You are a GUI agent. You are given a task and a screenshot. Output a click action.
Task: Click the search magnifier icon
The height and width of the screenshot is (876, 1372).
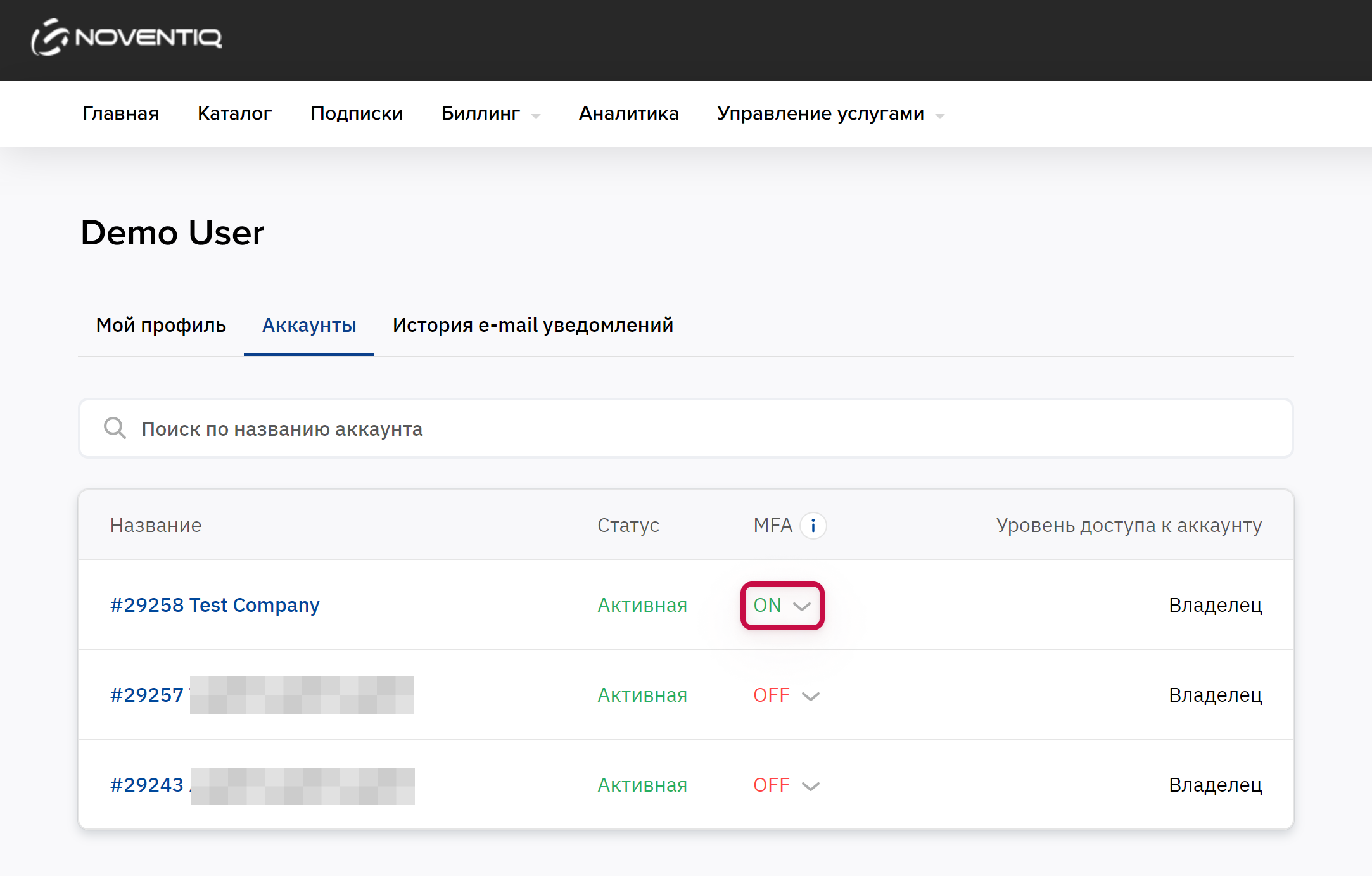point(115,428)
